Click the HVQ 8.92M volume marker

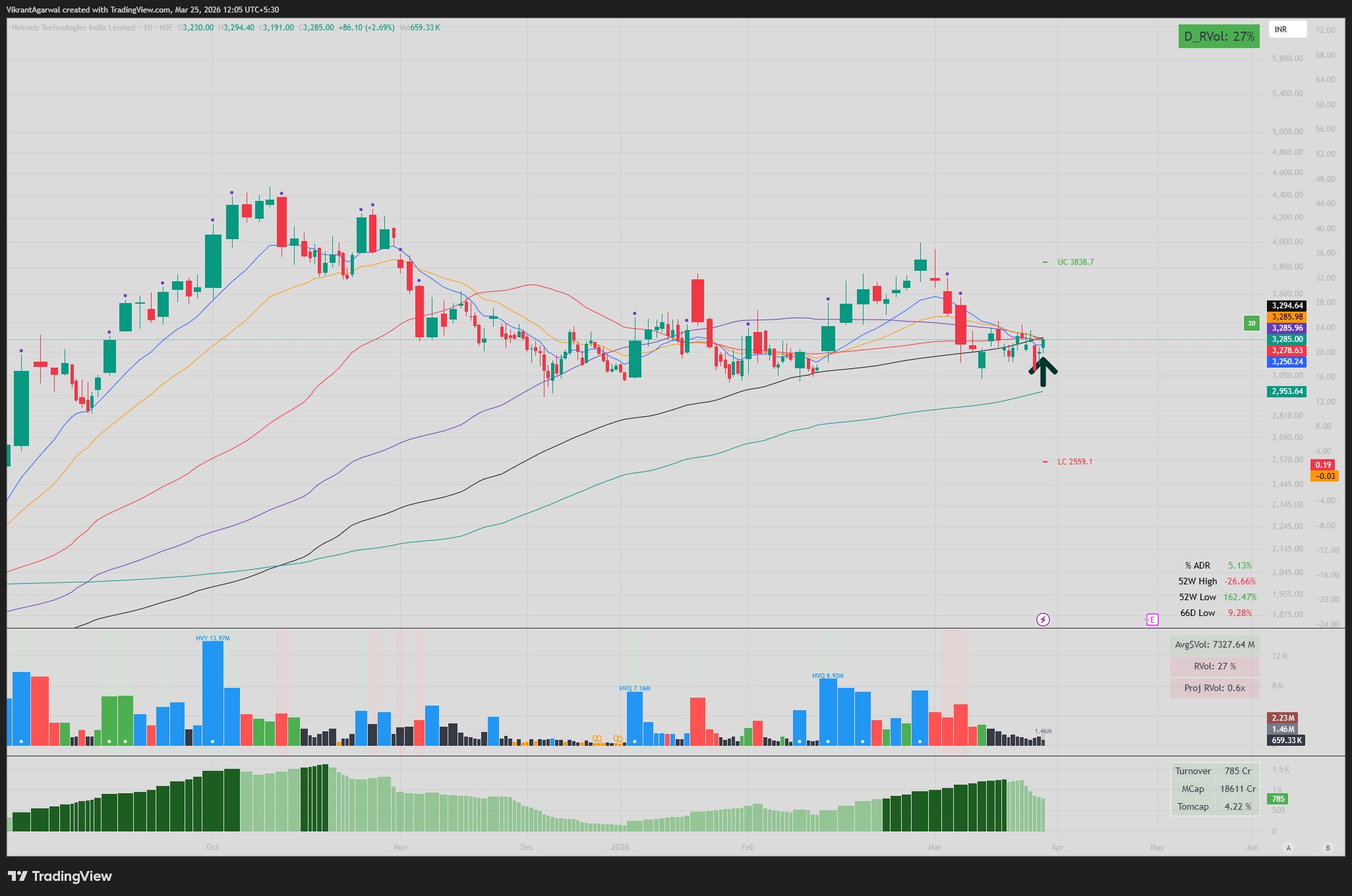(x=827, y=675)
